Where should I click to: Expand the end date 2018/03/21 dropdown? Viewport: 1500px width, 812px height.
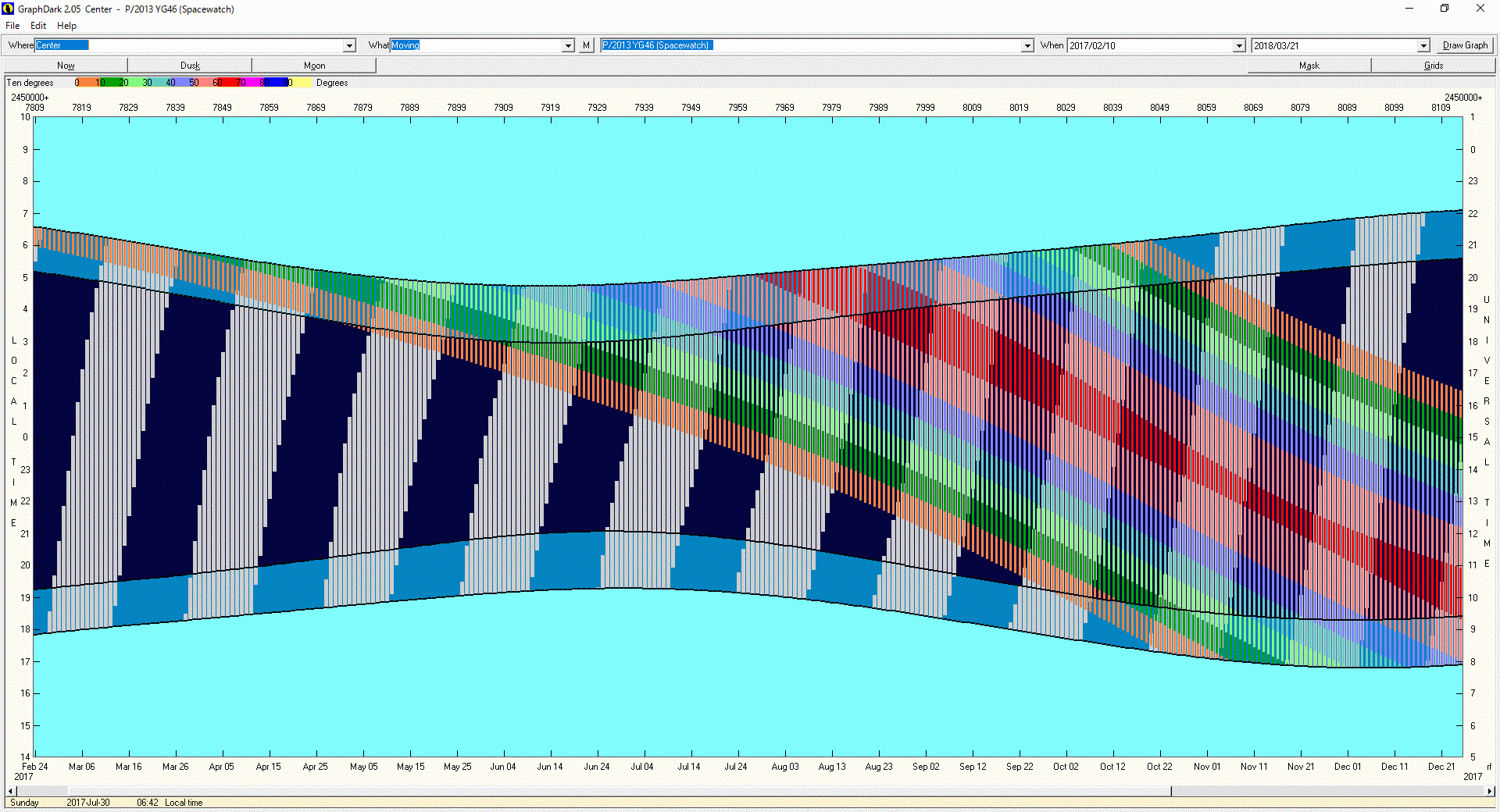point(1423,46)
